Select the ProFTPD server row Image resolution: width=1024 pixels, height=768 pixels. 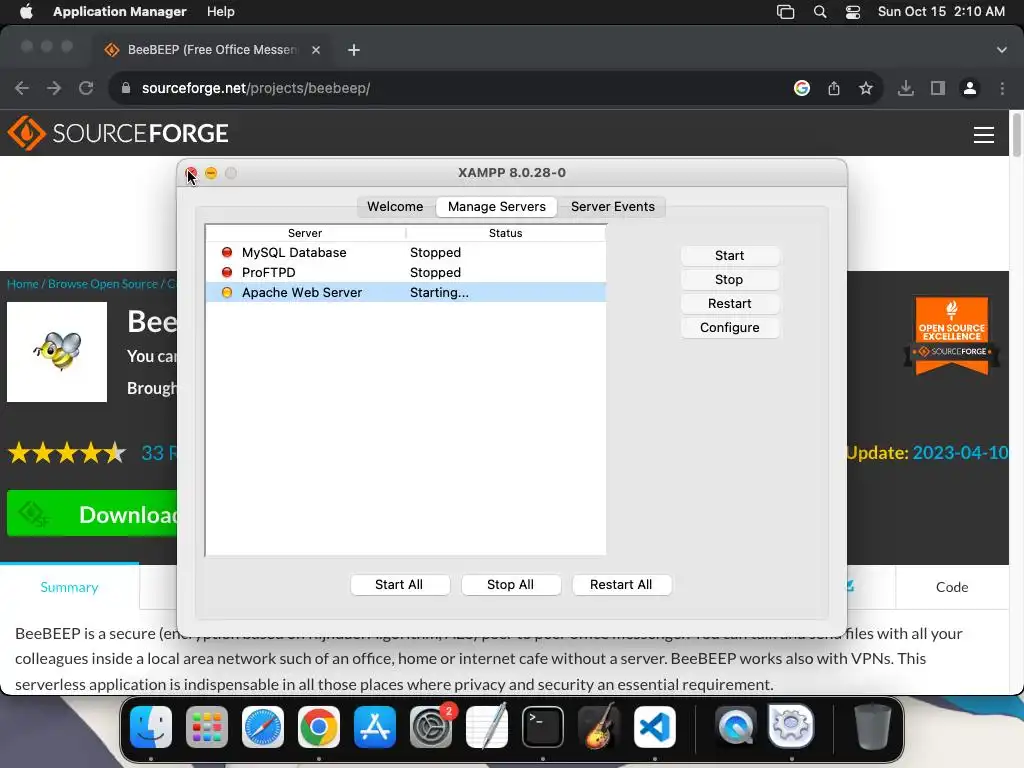(406, 272)
